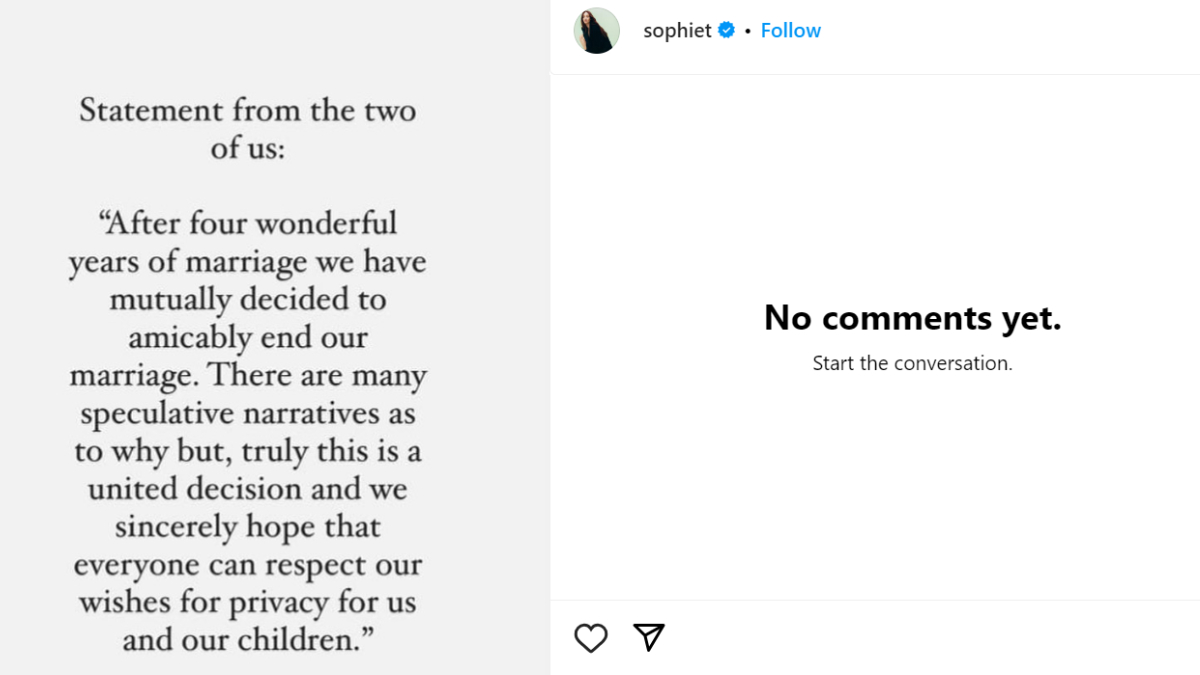1200x675 pixels.
Task: Click the "No comments yet." heading
Action: pyautogui.click(x=912, y=318)
